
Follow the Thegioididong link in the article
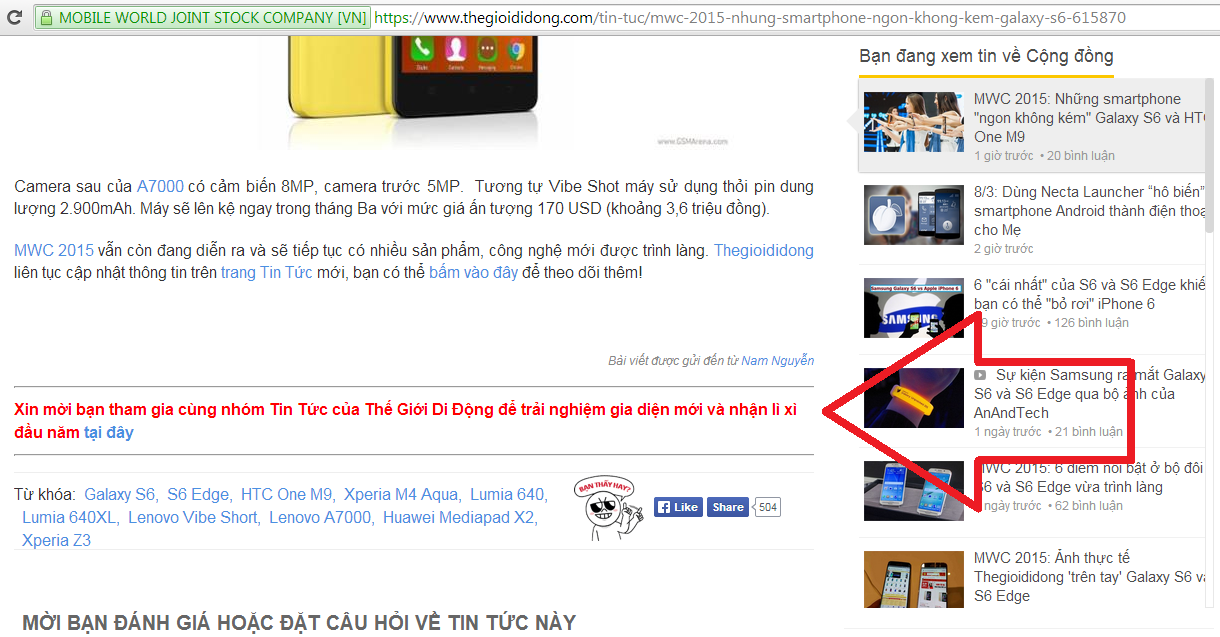click(763, 250)
